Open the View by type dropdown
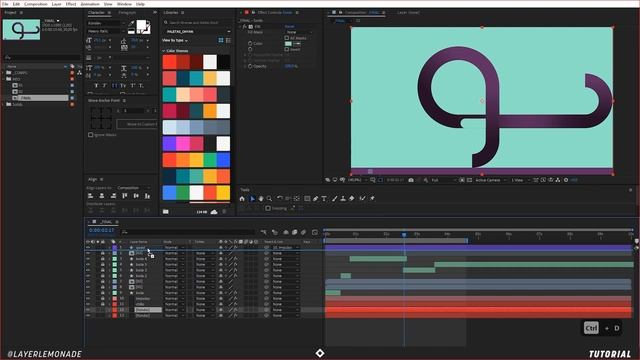 175,40
